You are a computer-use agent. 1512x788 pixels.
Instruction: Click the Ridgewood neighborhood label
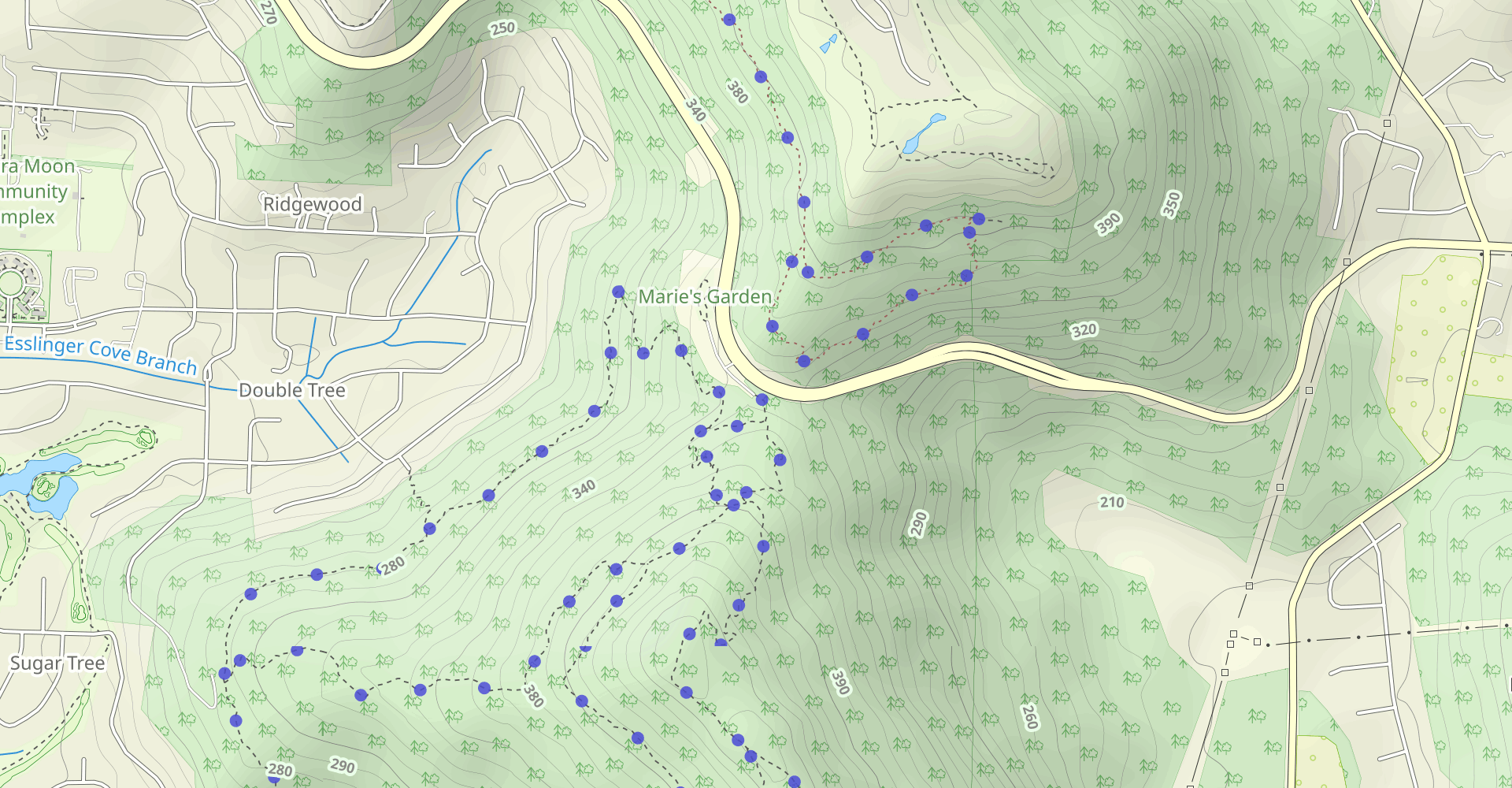[x=312, y=204]
